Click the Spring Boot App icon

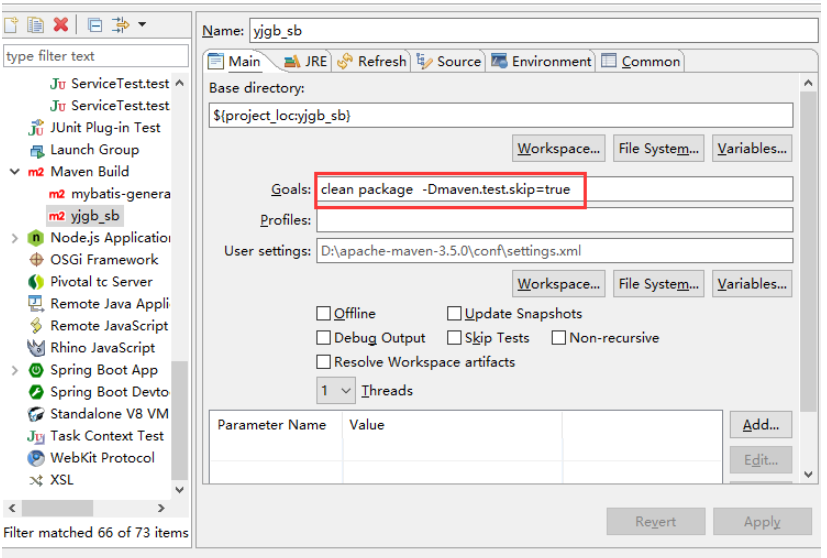pyautogui.click(x=36, y=370)
